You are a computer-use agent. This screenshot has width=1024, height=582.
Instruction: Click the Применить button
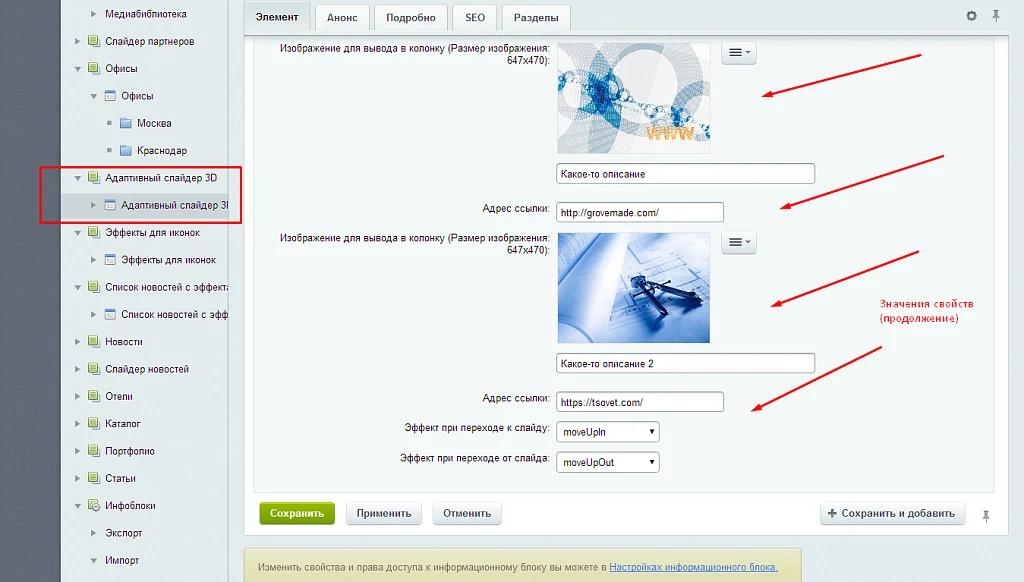pyautogui.click(x=384, y=513)
